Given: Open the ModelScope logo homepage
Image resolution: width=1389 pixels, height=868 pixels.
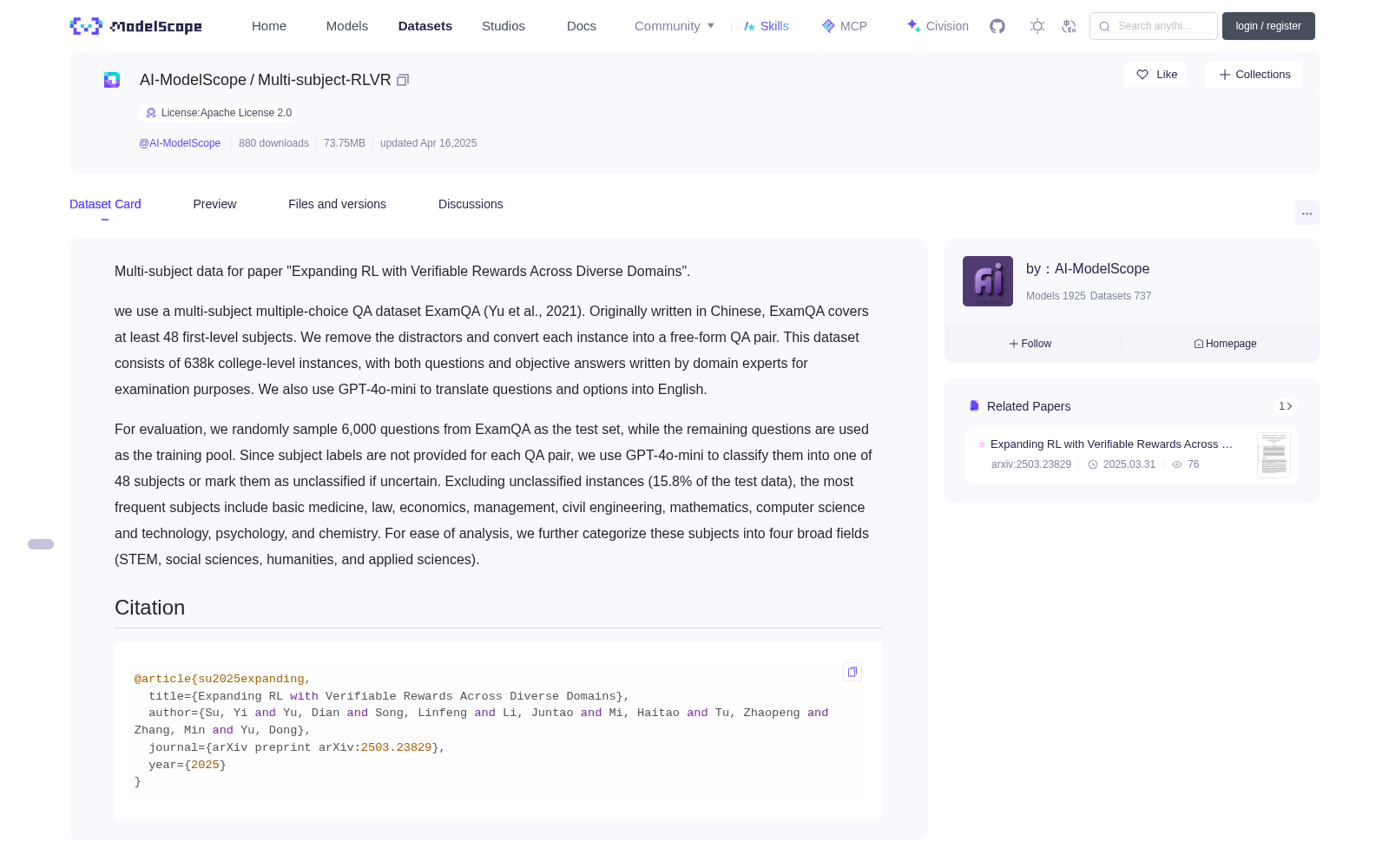Looking at the screenshot, I should [x=135, y=26].
